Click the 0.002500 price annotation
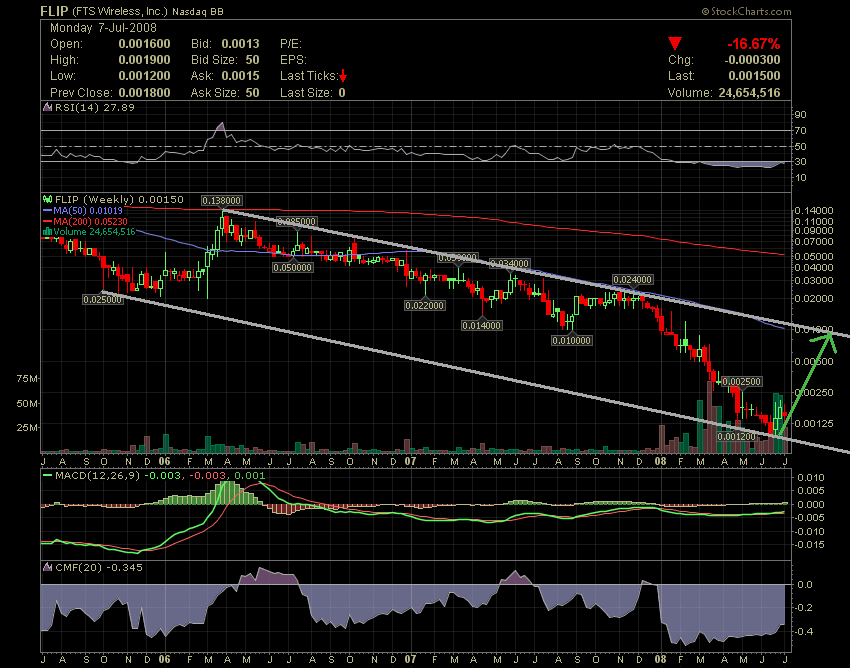Viewport: 850px width, 668px height. (x=742, y=382)
